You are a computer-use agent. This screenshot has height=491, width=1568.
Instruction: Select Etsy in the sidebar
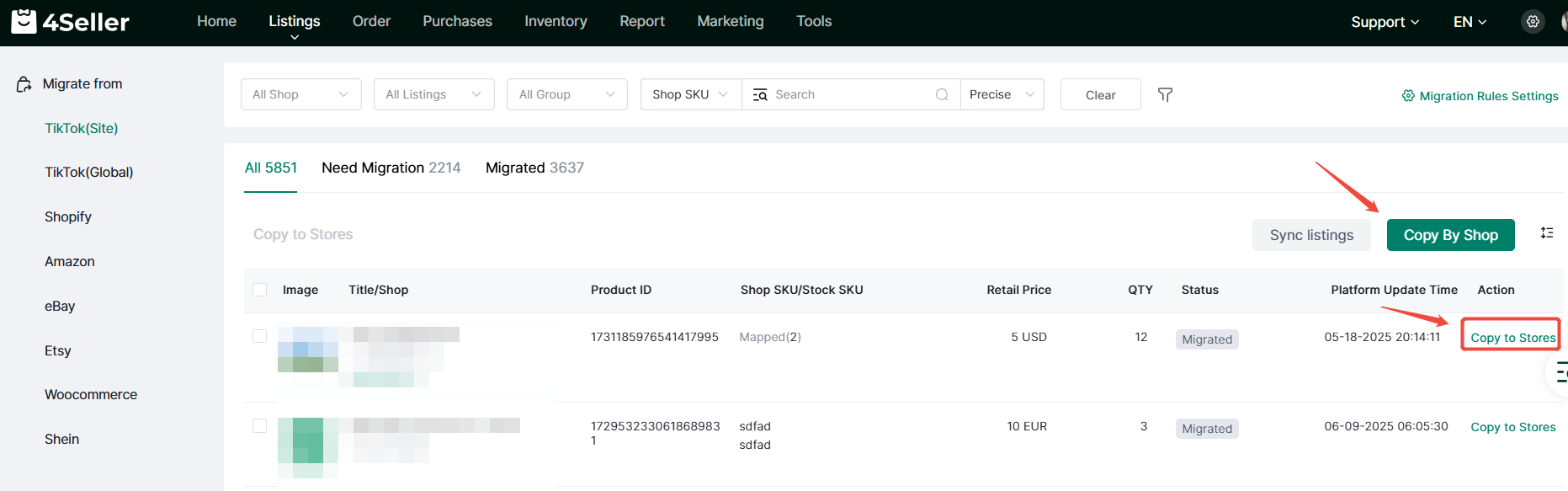58,350
